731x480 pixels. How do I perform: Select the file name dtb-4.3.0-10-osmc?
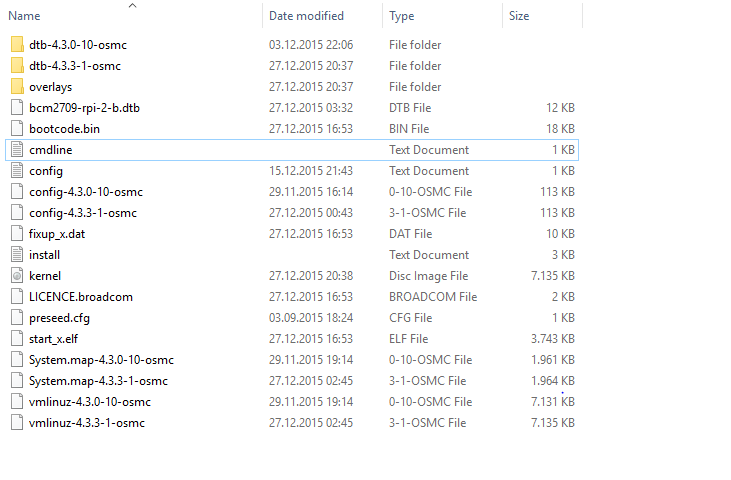click(x=78, y=45)
